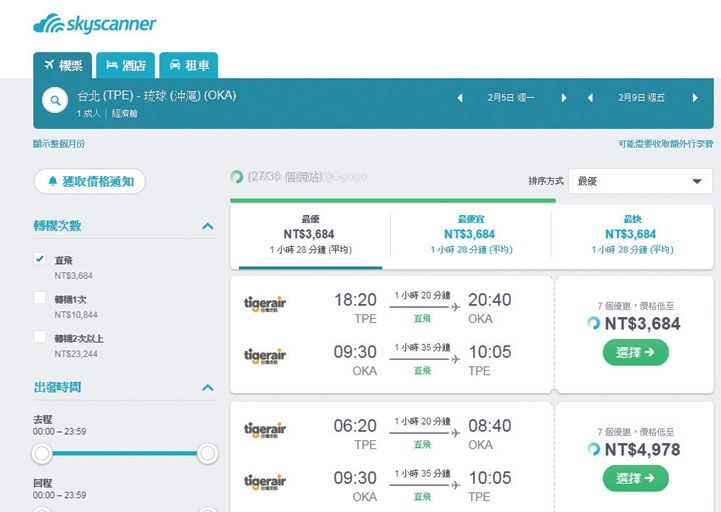
Task: Go to next departure date after 2月5日
Action: 564,98
